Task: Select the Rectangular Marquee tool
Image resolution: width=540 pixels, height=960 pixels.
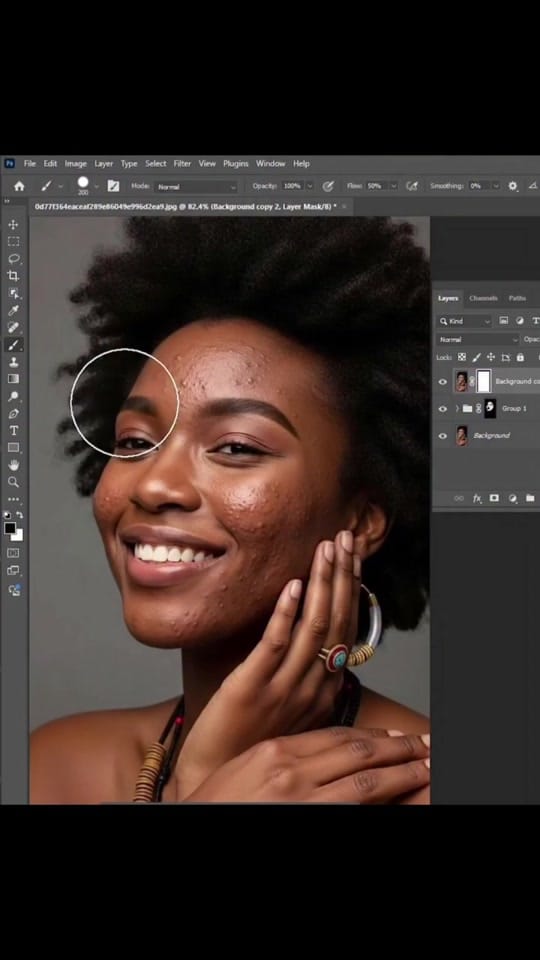Action: pos(13,241)
